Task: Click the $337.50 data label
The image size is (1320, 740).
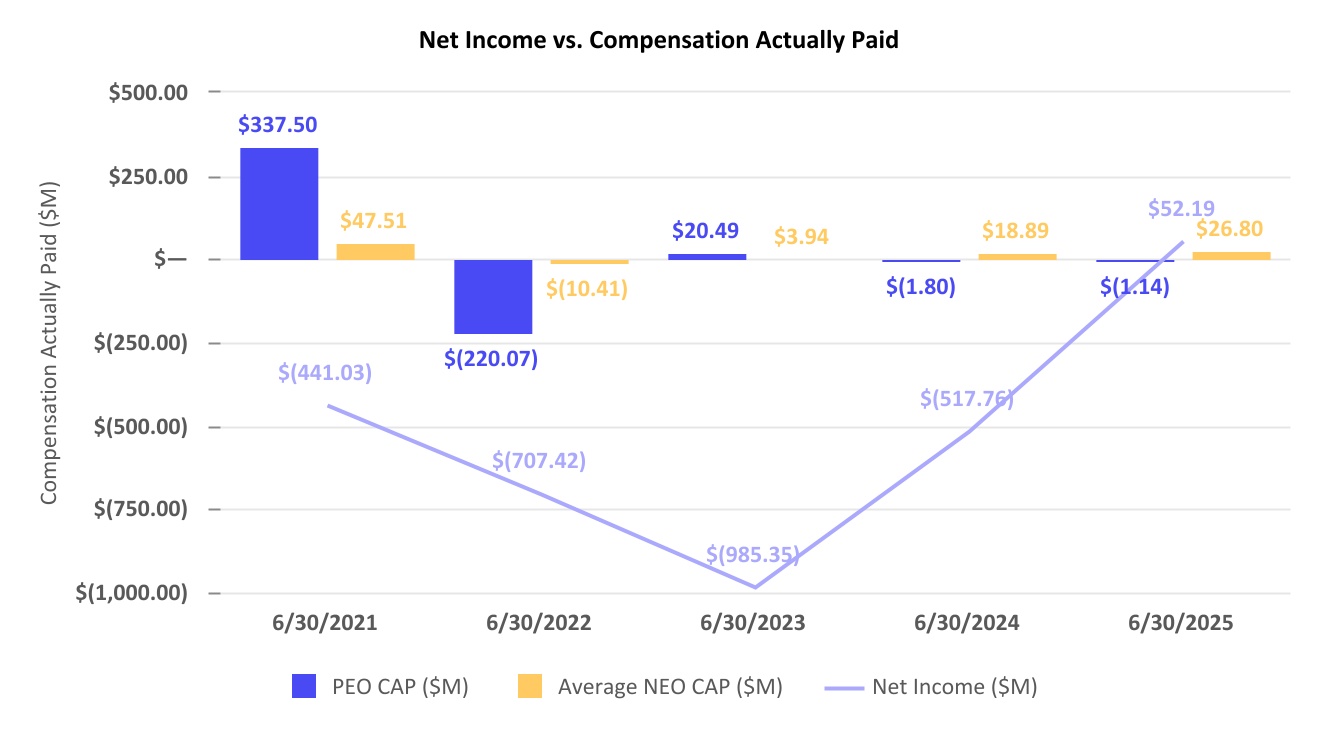Action: pyautogui.click(x=279, y=125)
